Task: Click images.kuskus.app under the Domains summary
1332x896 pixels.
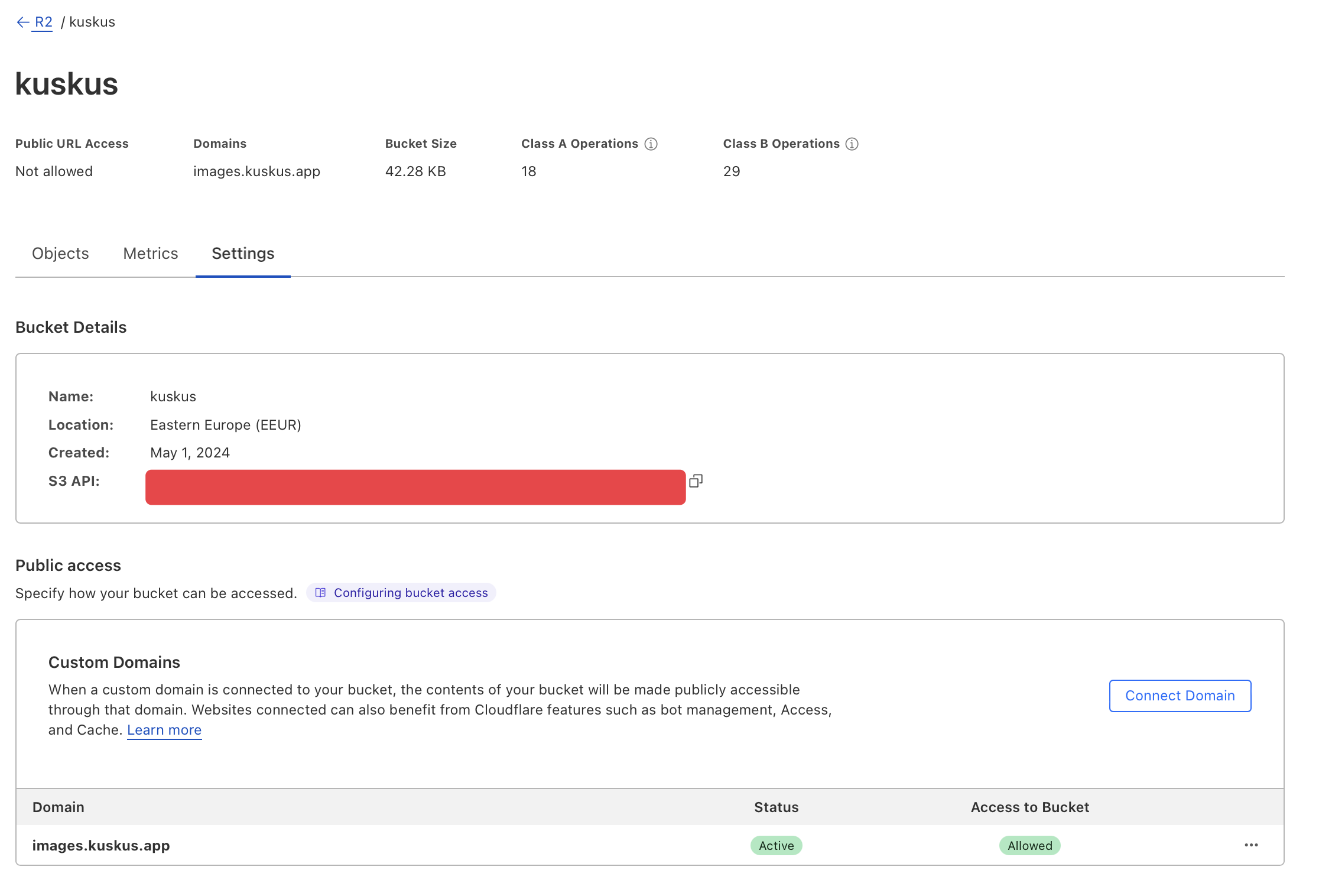Action: tap(256, 171)
